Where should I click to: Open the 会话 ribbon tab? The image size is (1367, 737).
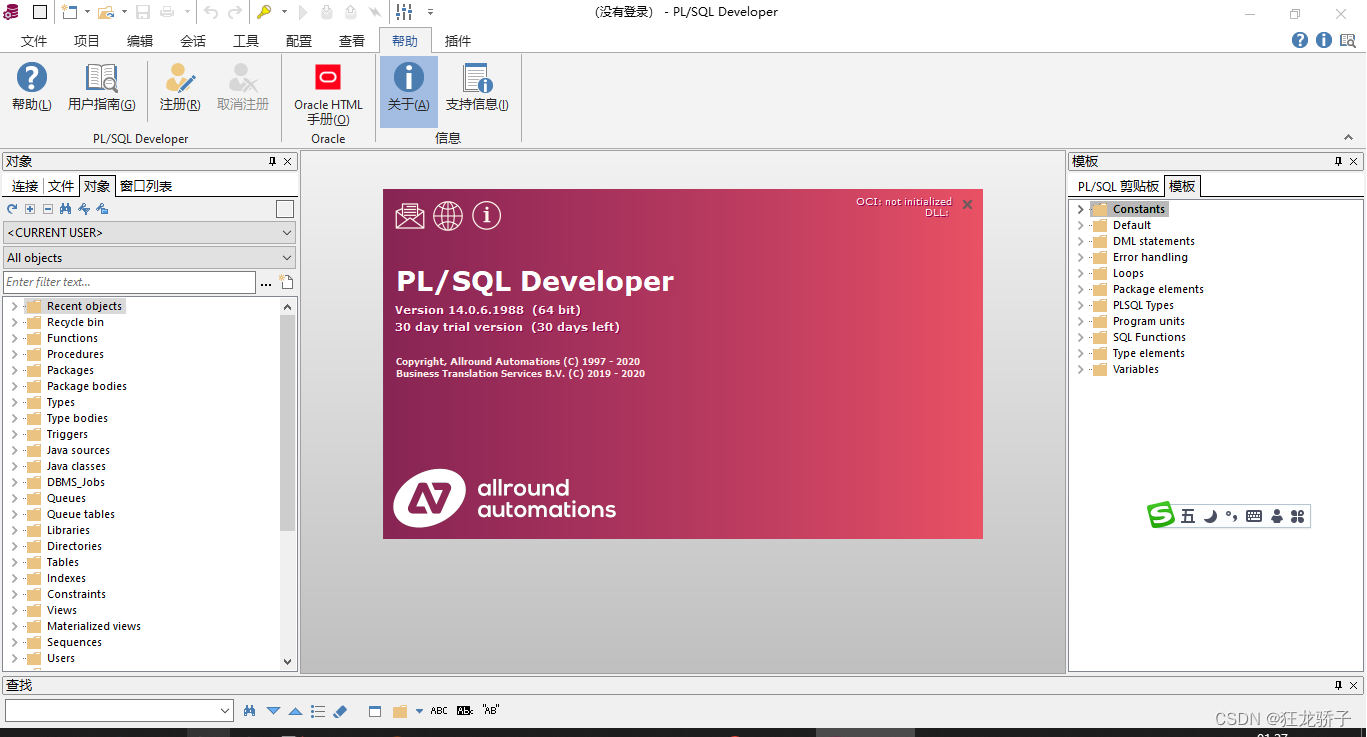click(193, 41)
